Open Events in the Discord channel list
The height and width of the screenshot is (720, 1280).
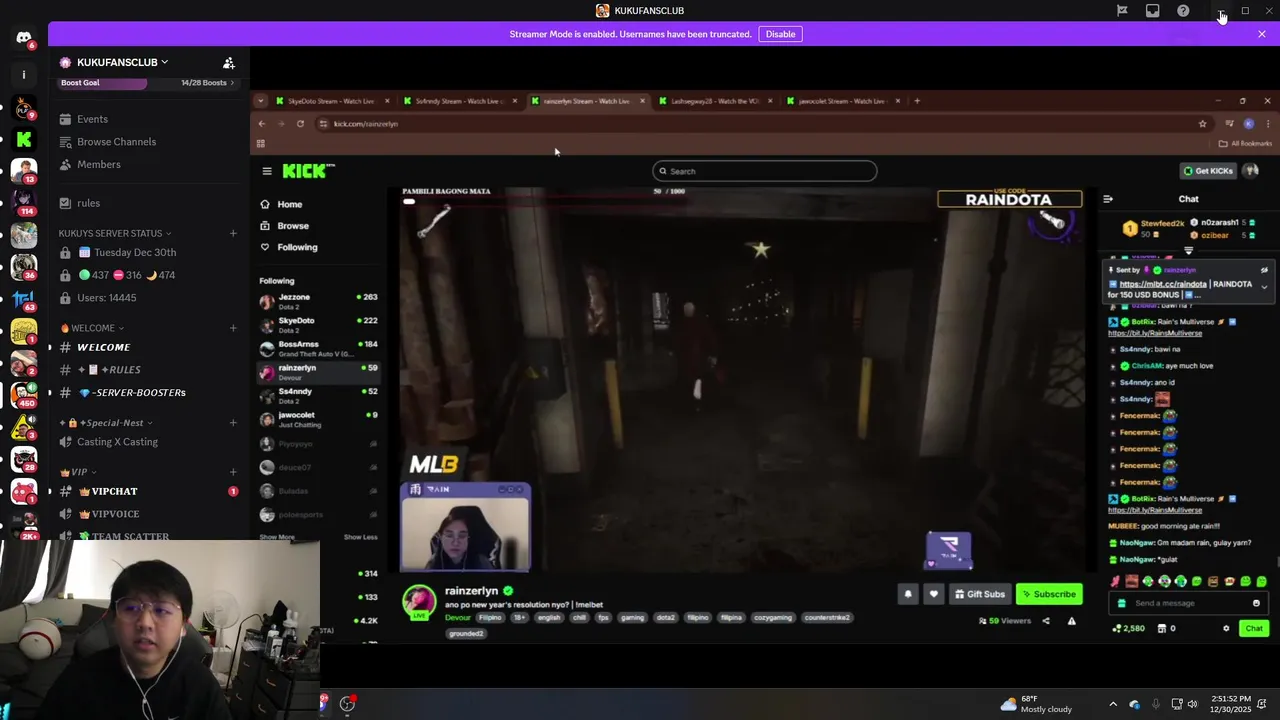(92, 119)
